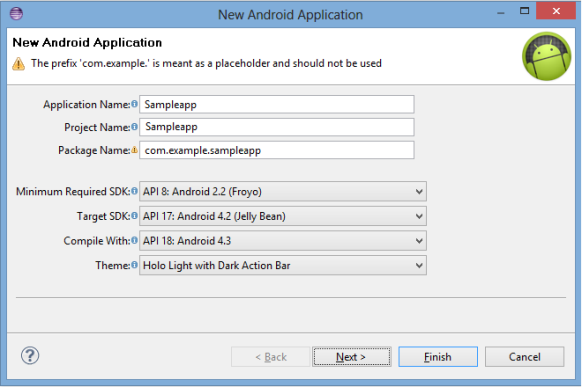Click the warning triangle beside prefix message
The width and height of the screenshot is (582, 387).
point(19,64)
